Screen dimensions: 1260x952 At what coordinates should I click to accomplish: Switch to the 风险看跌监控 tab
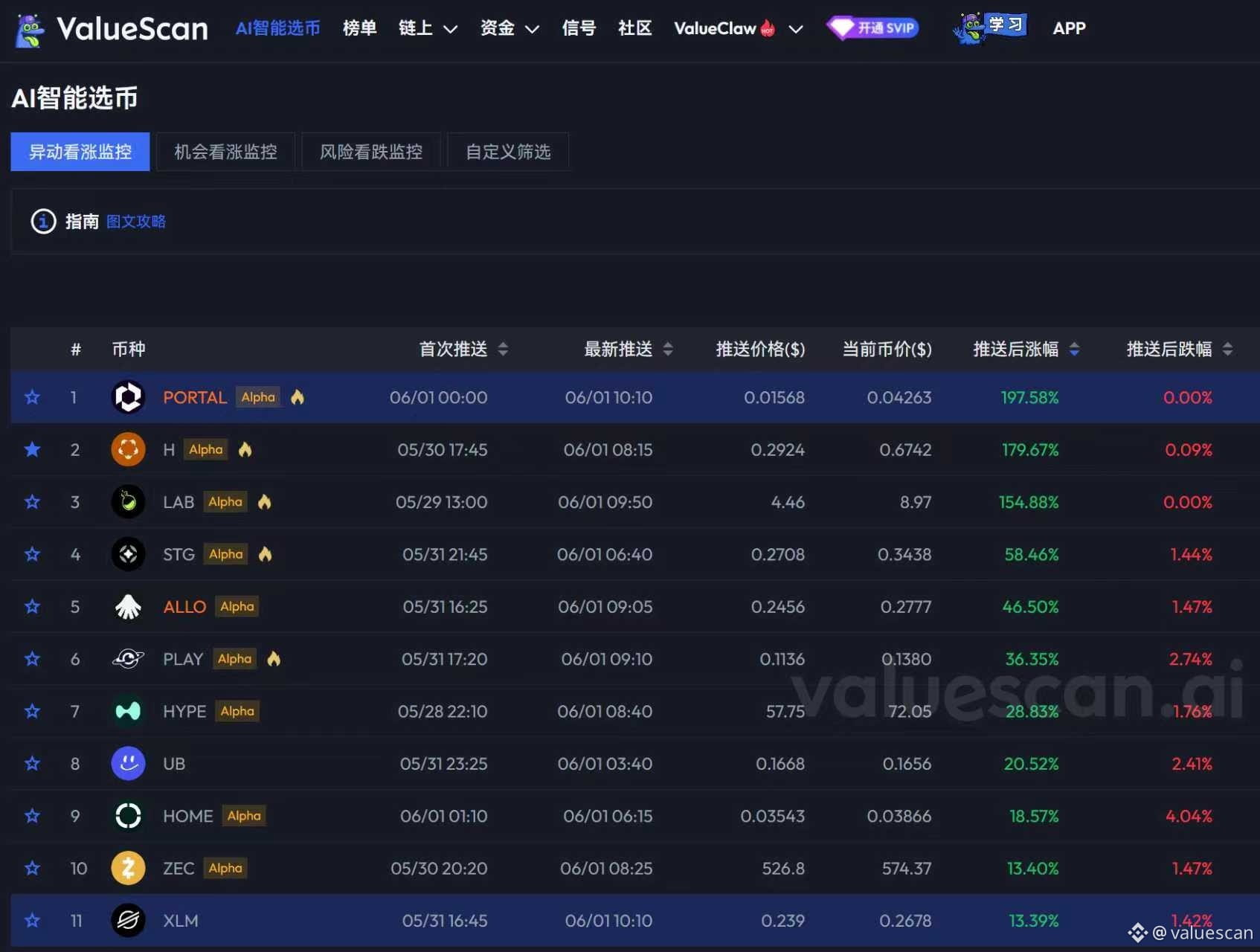371,152
